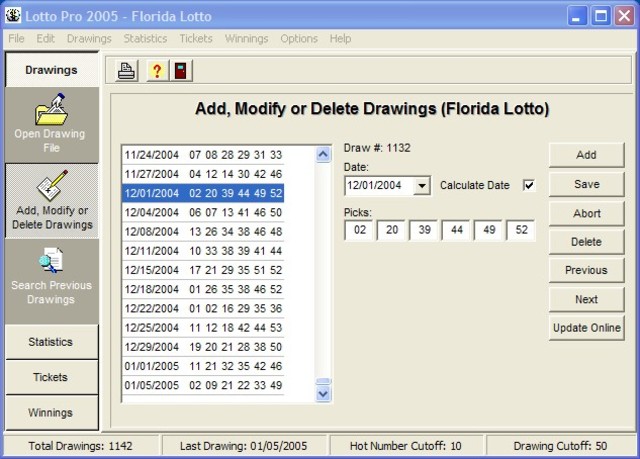
Task: Select the 12/25/2004 drawing row
Action: [x=203, y=328]
